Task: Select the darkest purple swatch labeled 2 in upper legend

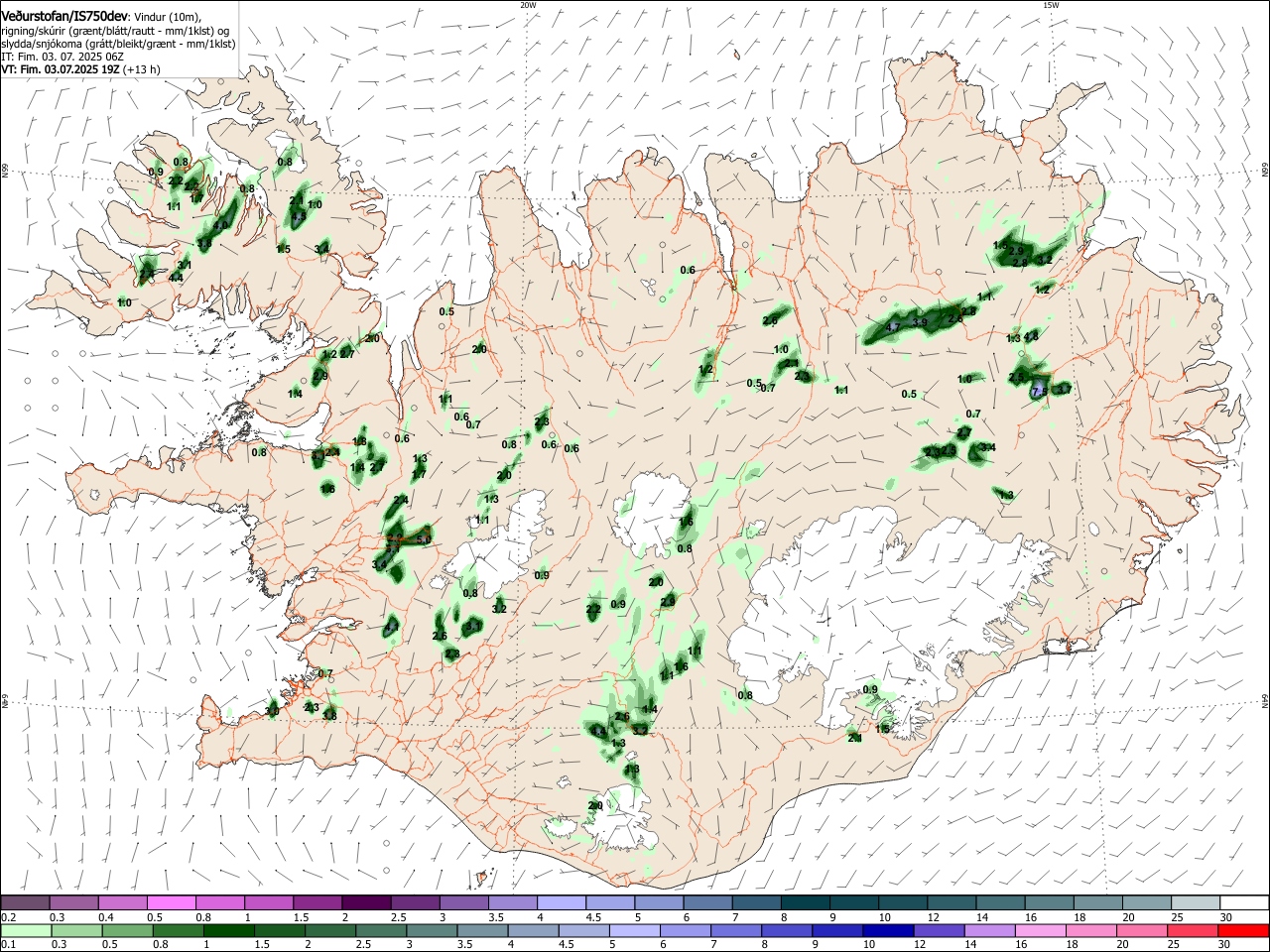Action: [x=366, y=902]
